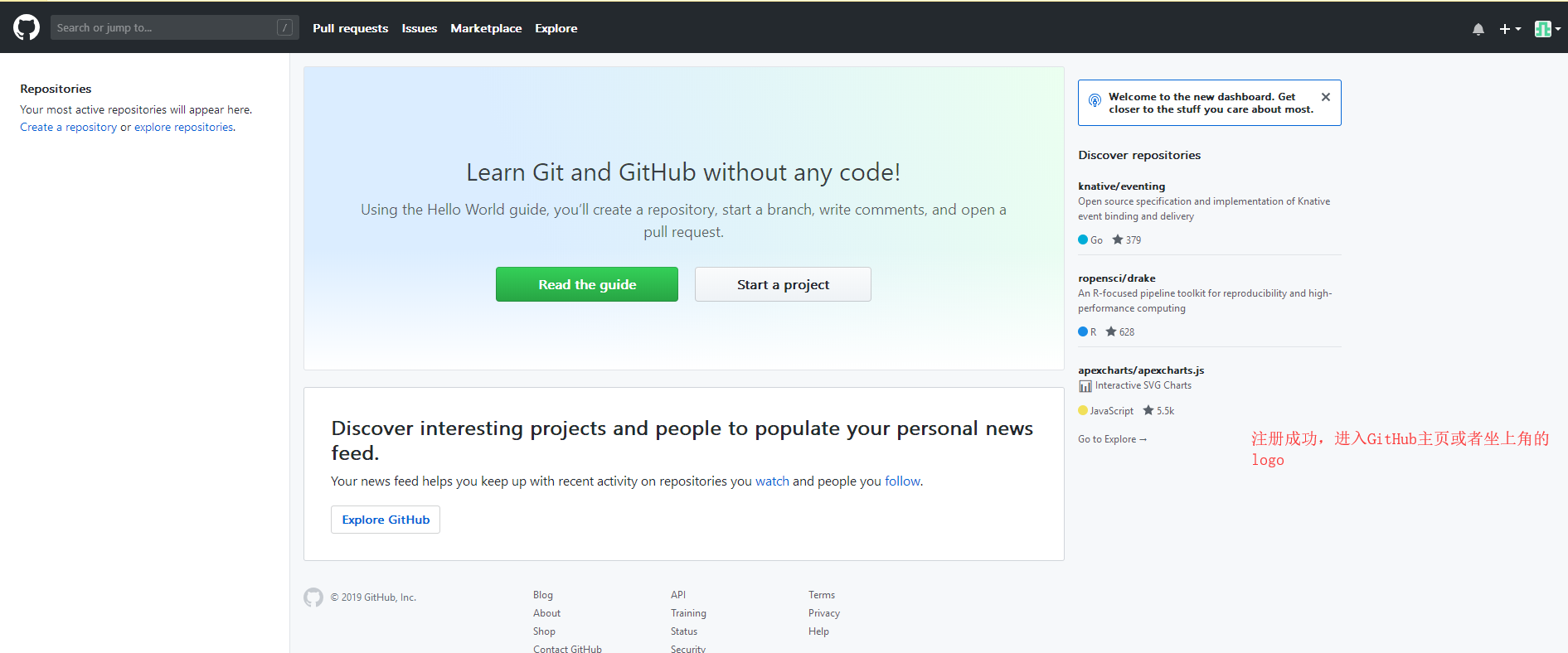Click the gray GitHub logo in the footer
This screenshot has height=653, width=1568.
coord(313,597)
